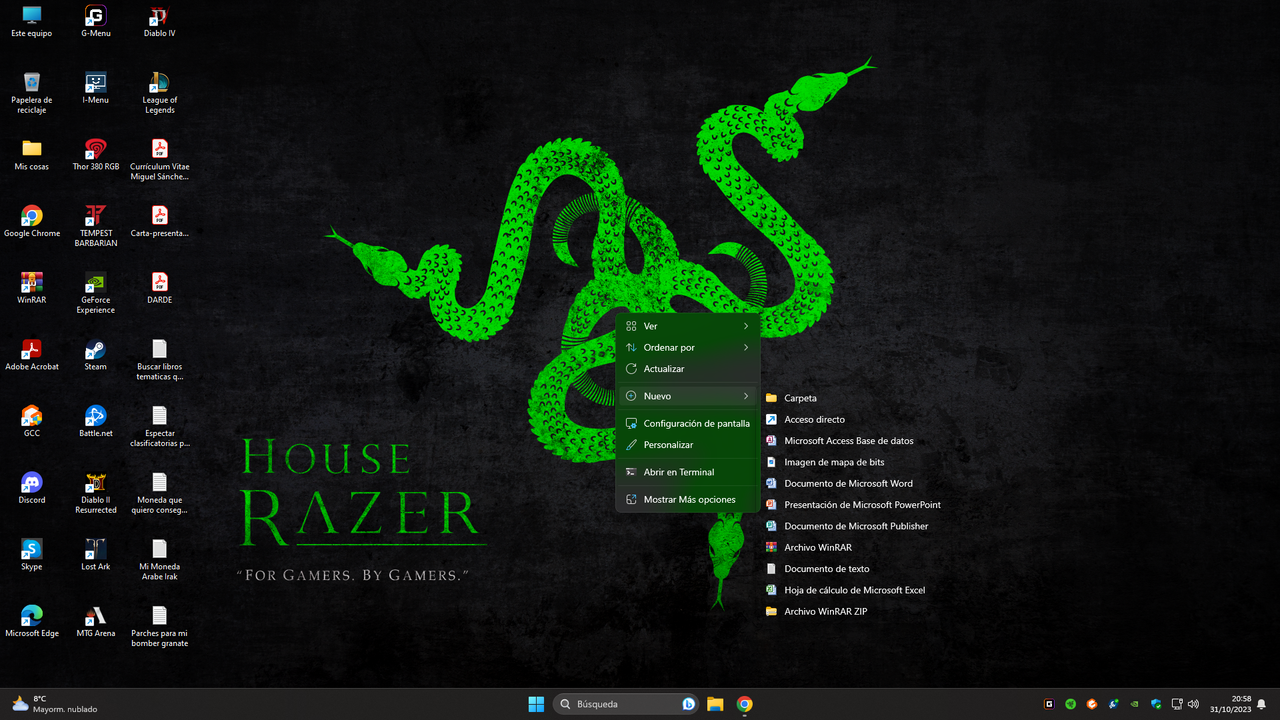Choose Personalizar from context menu

click(688, 445)
